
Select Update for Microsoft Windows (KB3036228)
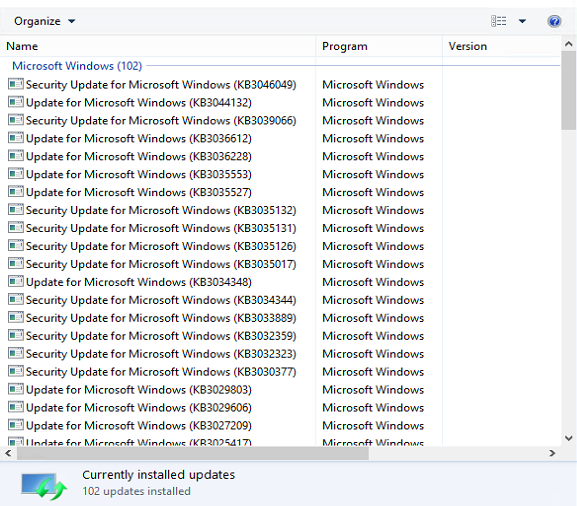point(139,157)
